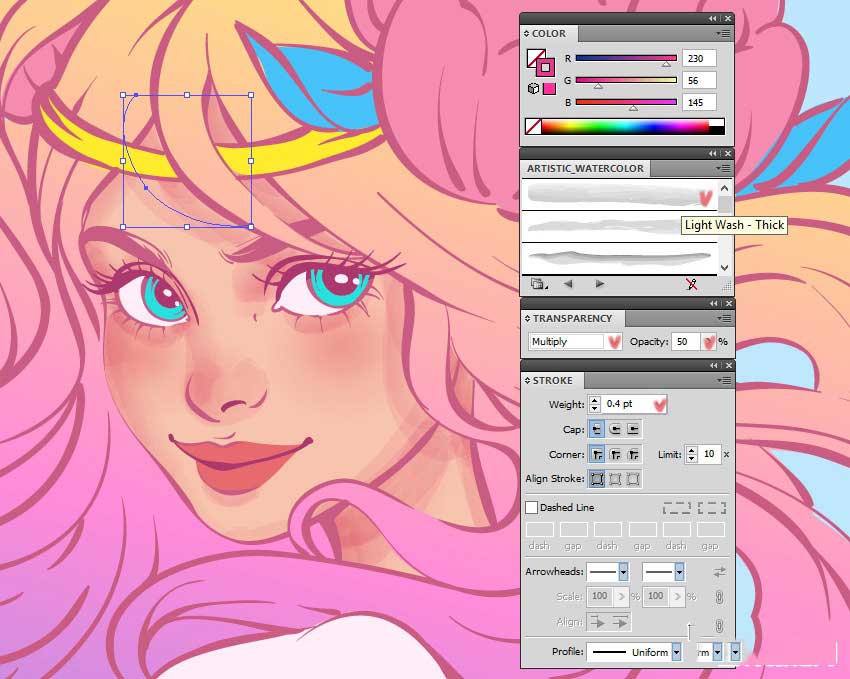Select the Projecting Cap option
This screenshot has width=850, height=679.
click(633, 429)
